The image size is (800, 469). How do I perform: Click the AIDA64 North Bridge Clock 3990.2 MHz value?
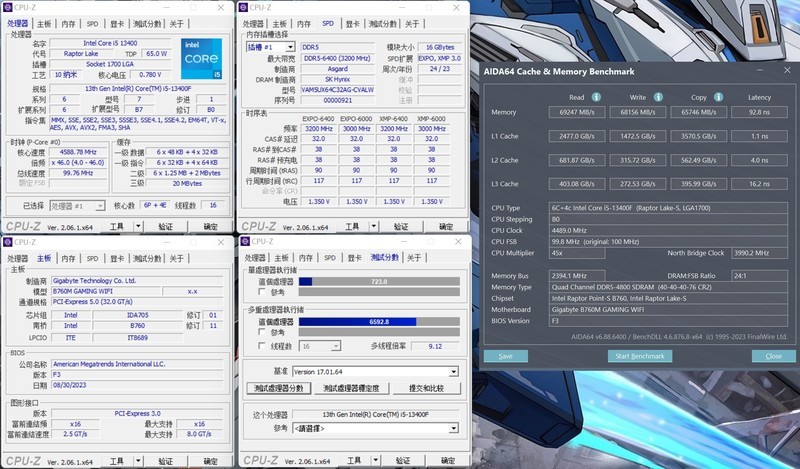pos(759,253)
